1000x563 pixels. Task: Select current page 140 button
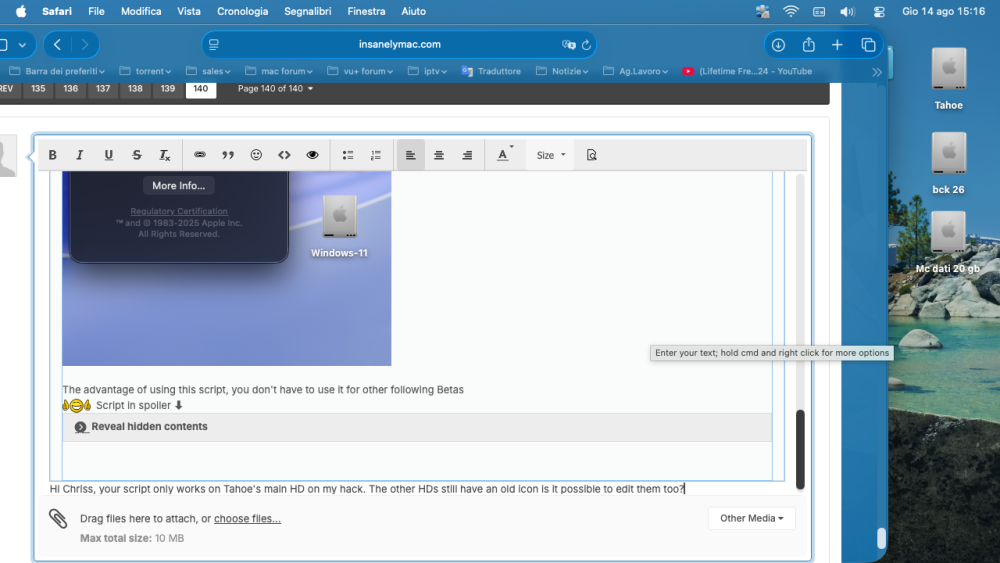click(x=201, y=89)
